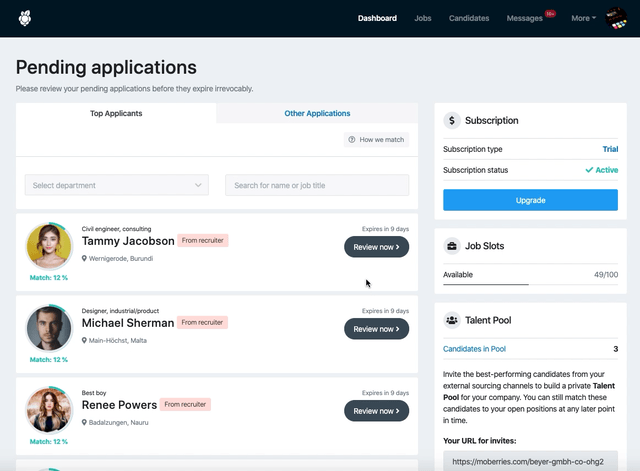Open the Select department dropdown
640x471 pixels.
(117, 185)
